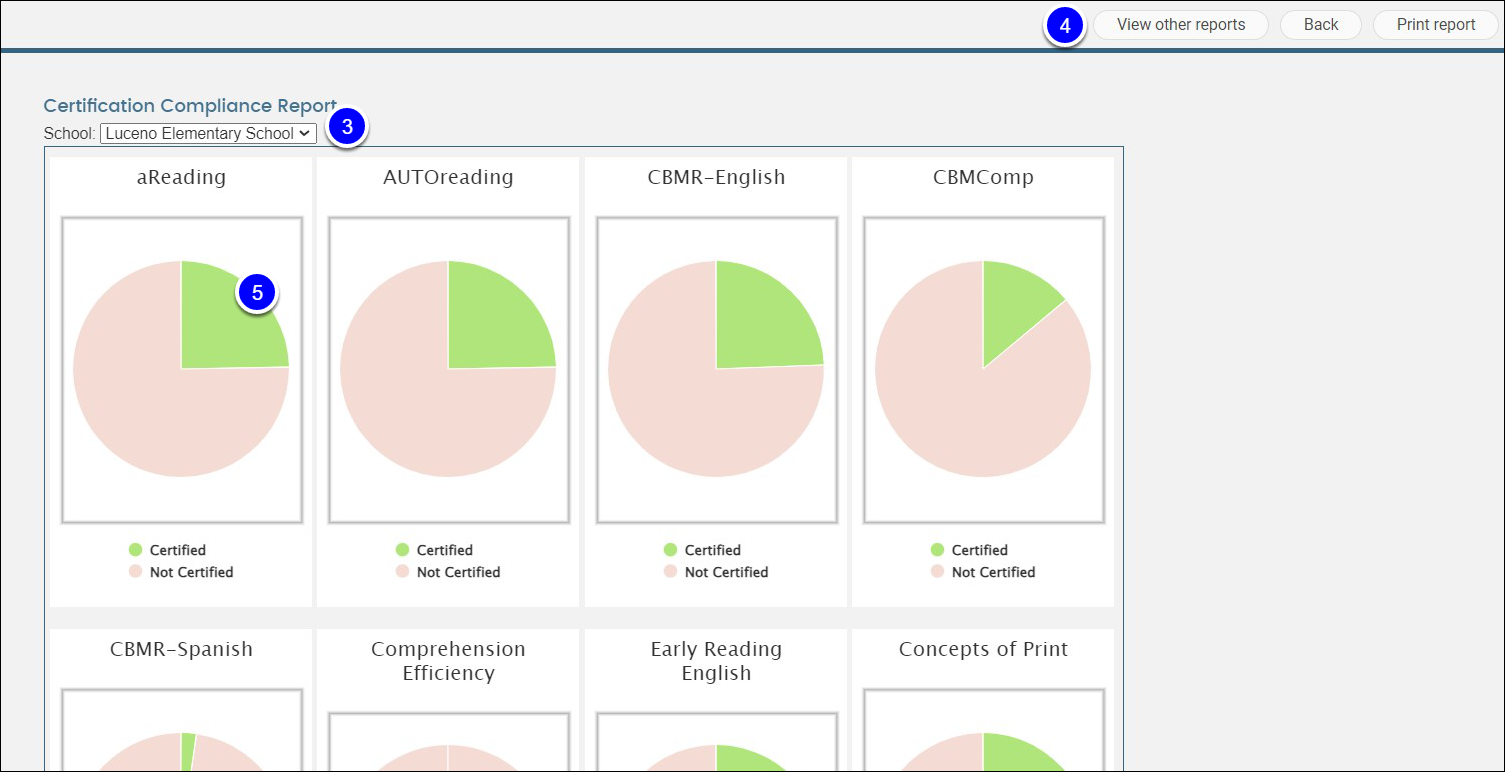Image resolution: width=1505 pixels, height=772 pixels.
Task: Click green Certified legend dot under CBMComp
Action: tap(938, 550)
